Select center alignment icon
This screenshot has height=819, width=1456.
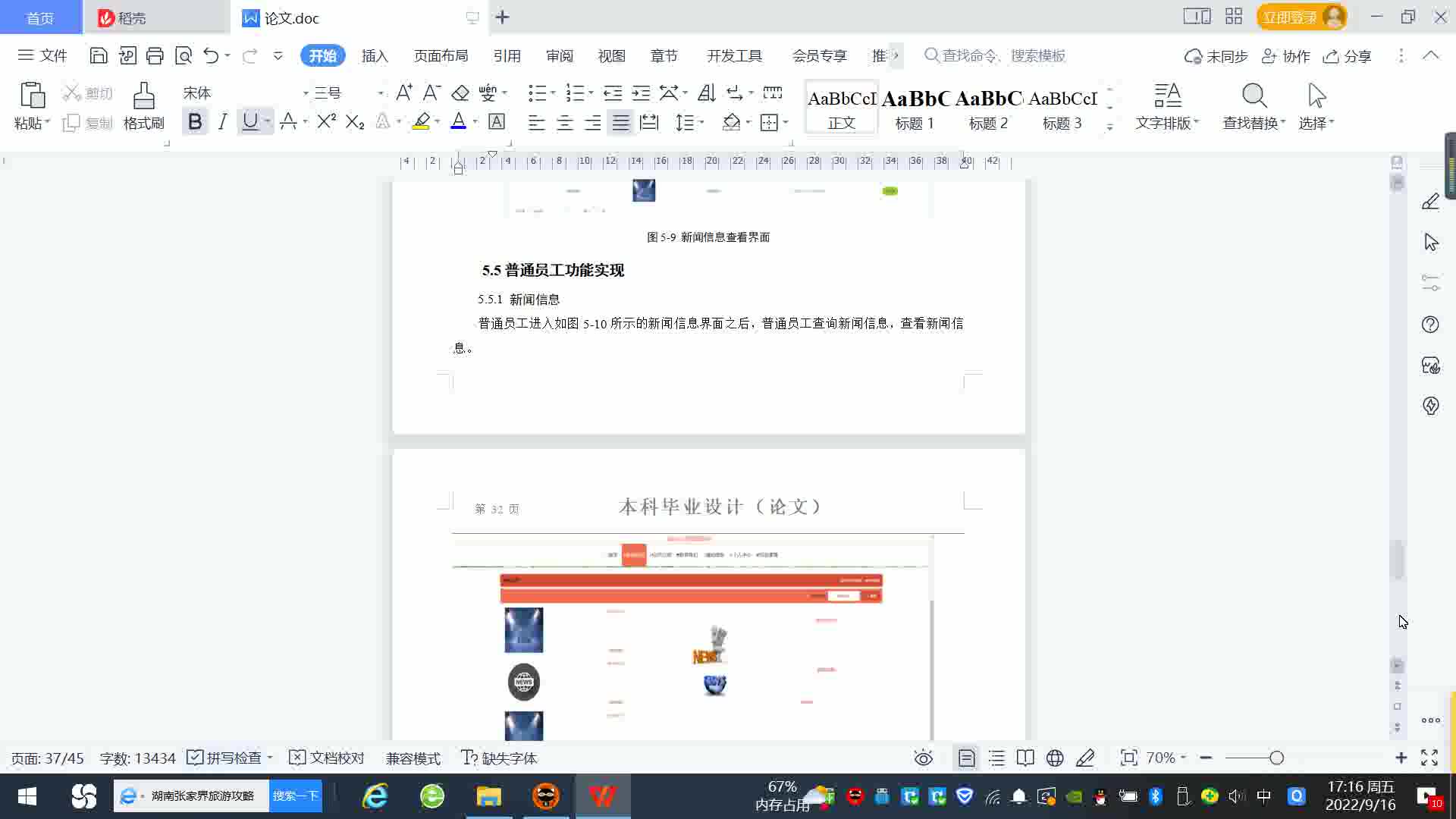tap(565, 123)
